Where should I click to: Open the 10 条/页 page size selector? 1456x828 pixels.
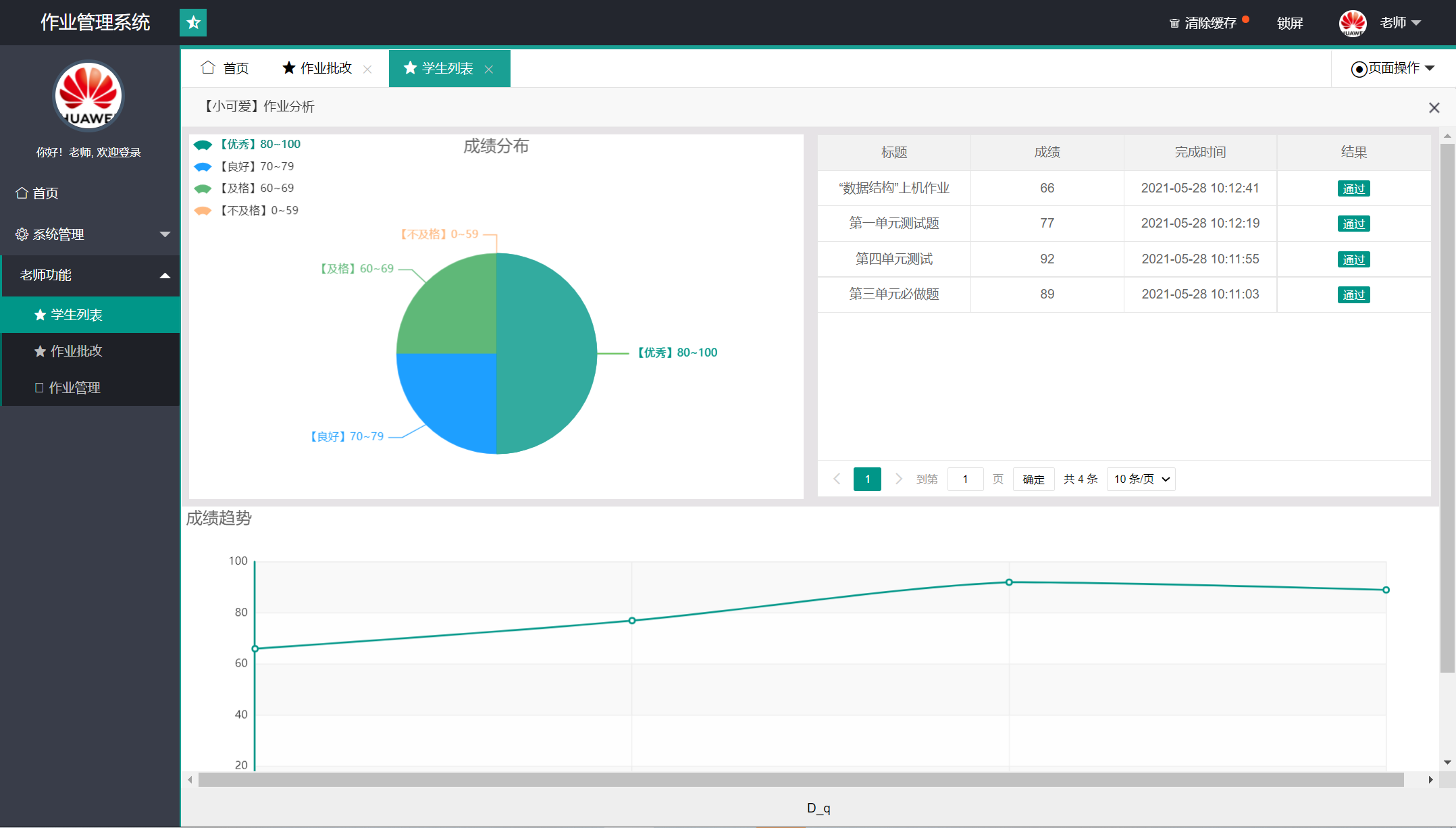coord(1141,479)
